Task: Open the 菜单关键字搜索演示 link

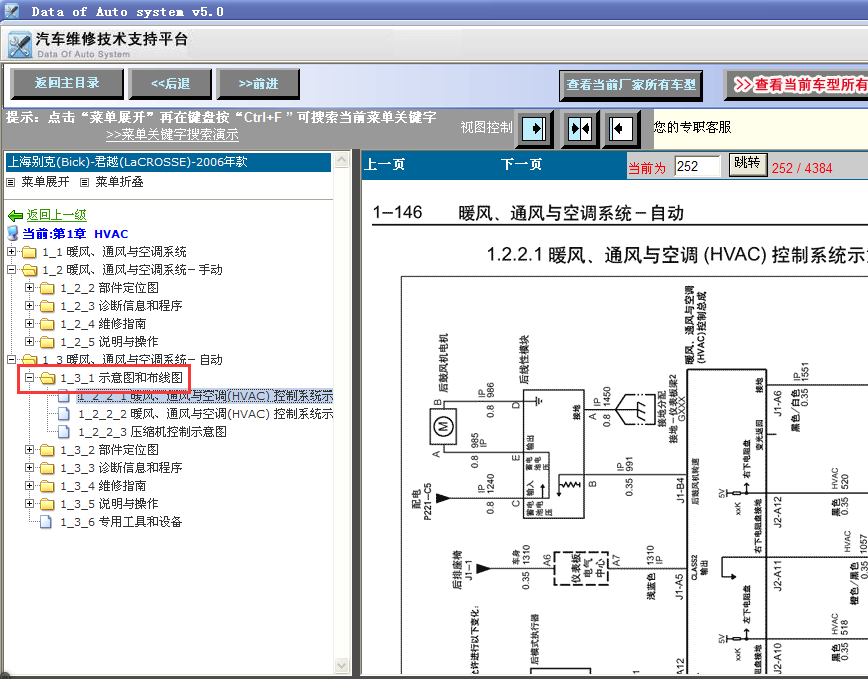Action: (172, 134)
